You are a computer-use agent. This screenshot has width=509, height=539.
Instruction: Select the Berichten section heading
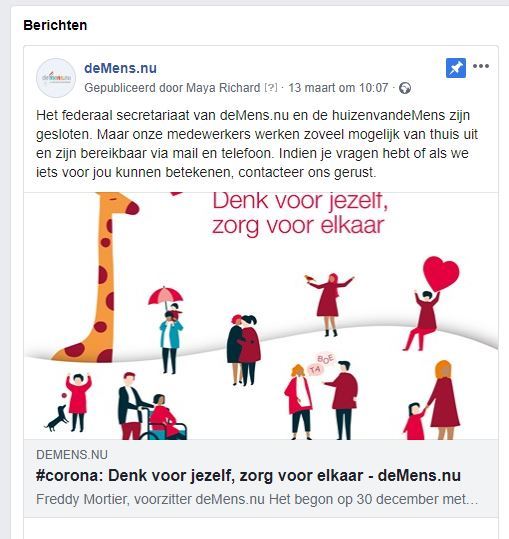pos(55,25)
